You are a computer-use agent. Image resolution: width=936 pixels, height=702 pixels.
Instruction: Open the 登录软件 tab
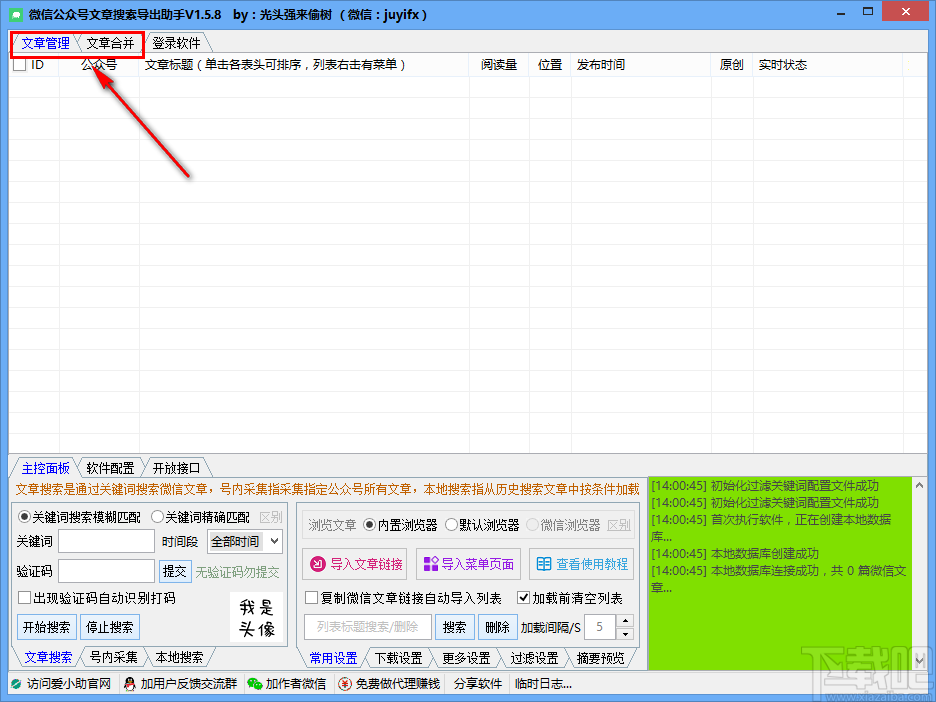pyautogui.click(x=176, y=43)
